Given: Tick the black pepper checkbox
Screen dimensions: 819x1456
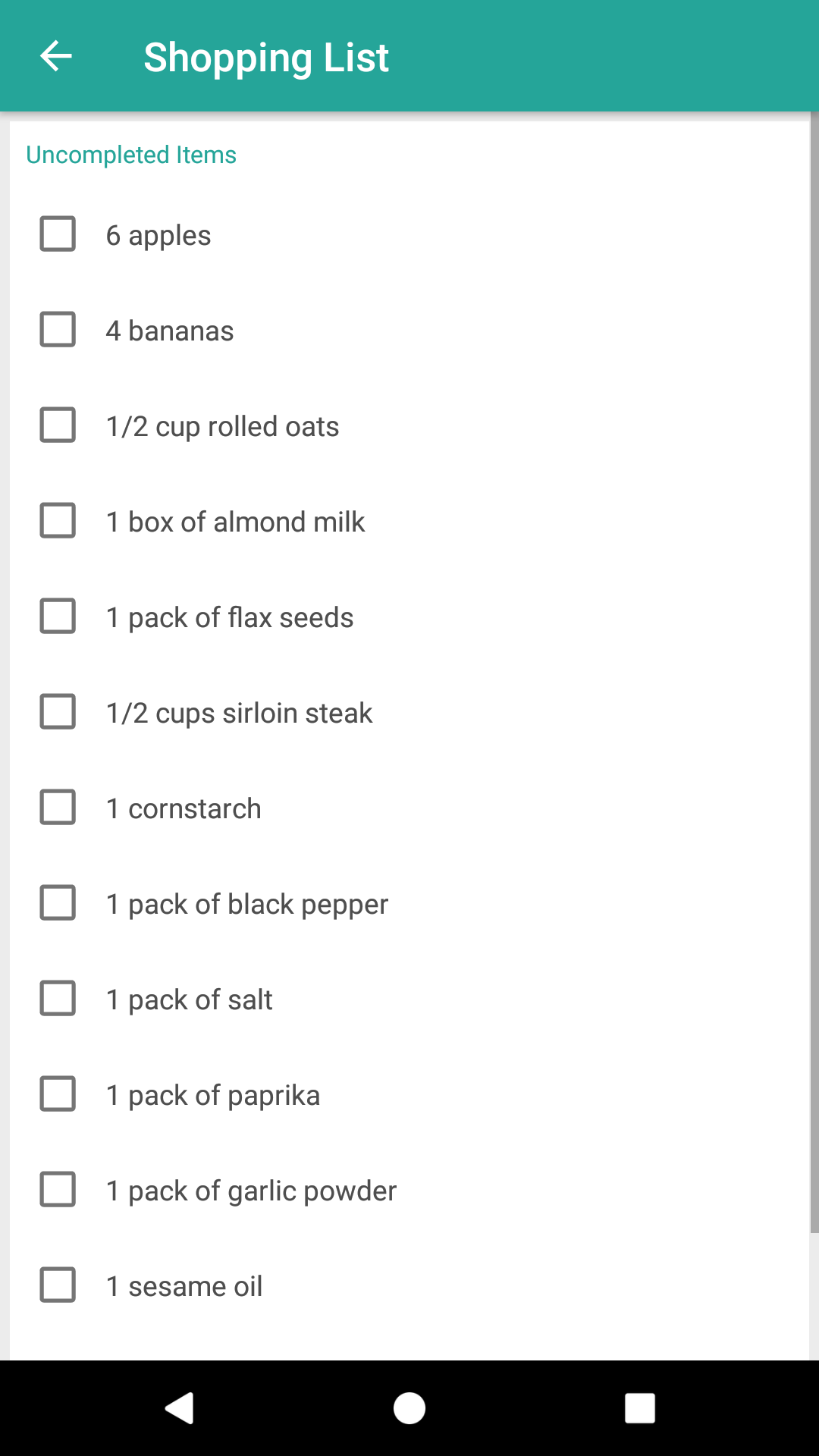Looking at the screenshot, I should 58,902.
